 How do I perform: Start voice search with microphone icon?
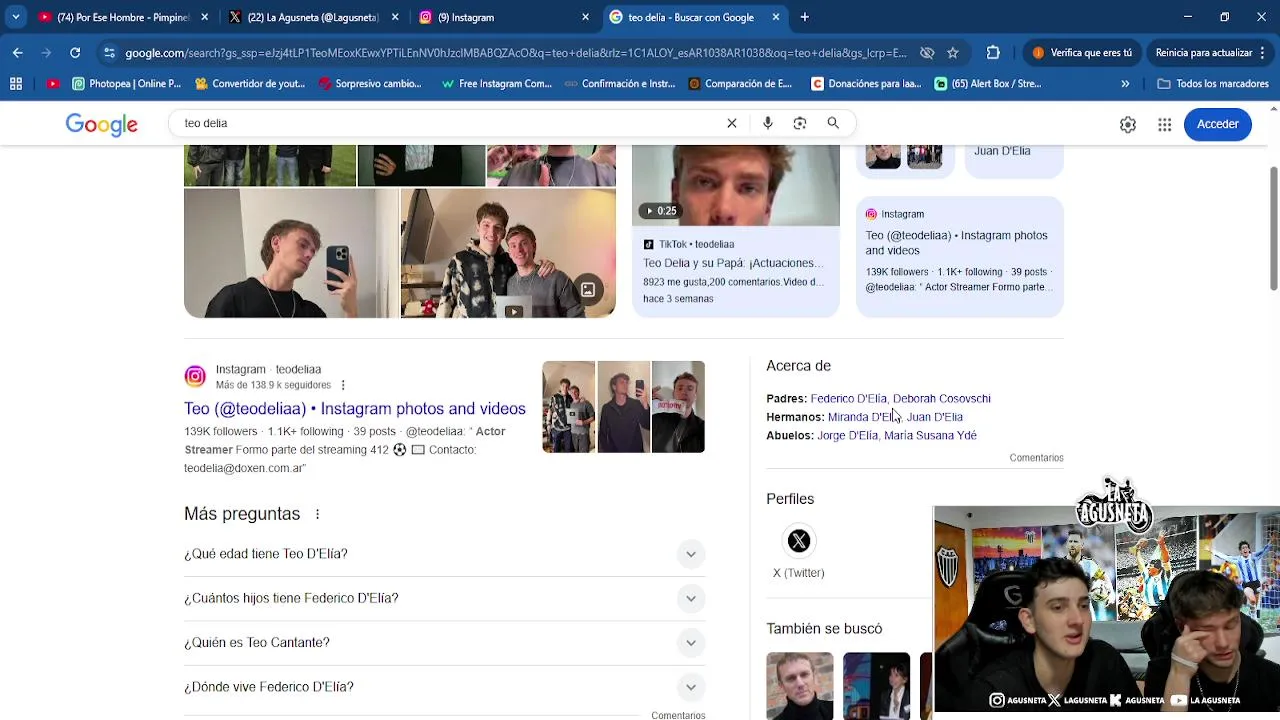[767, 123]
